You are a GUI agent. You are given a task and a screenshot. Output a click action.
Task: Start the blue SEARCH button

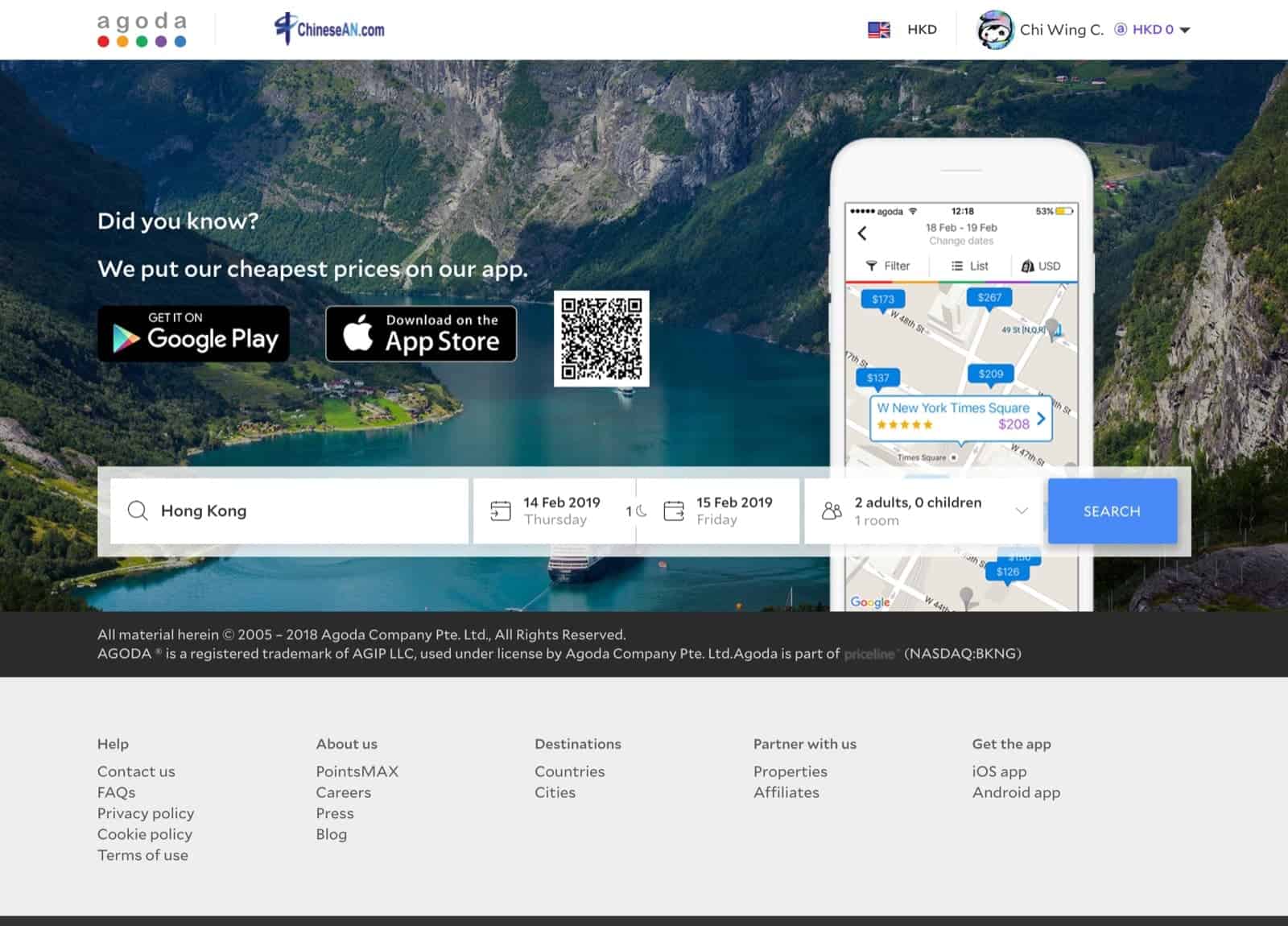coord(1113,511)
